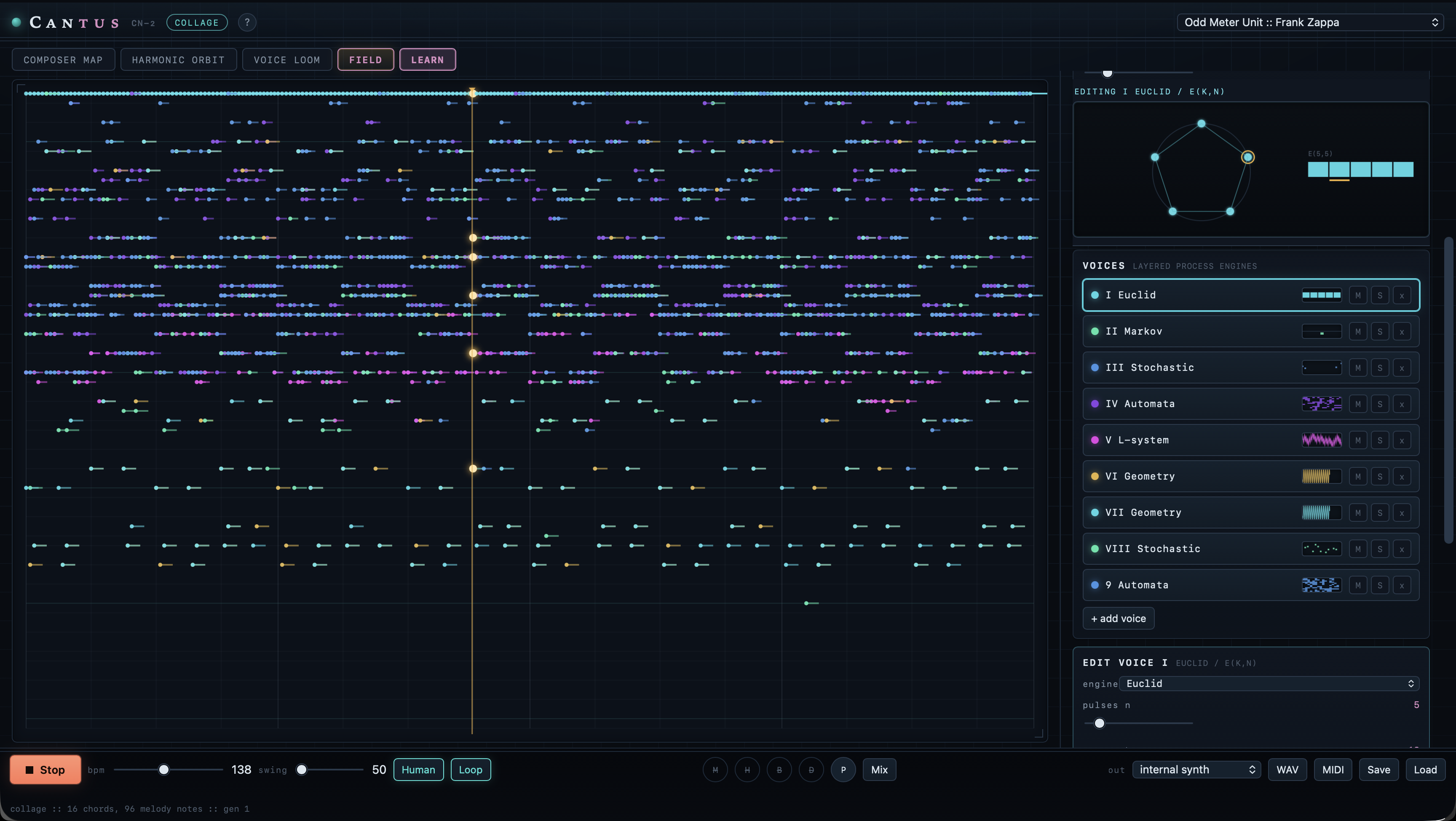
Task: Solo the V L-system voice
Action: [1380, 440]
